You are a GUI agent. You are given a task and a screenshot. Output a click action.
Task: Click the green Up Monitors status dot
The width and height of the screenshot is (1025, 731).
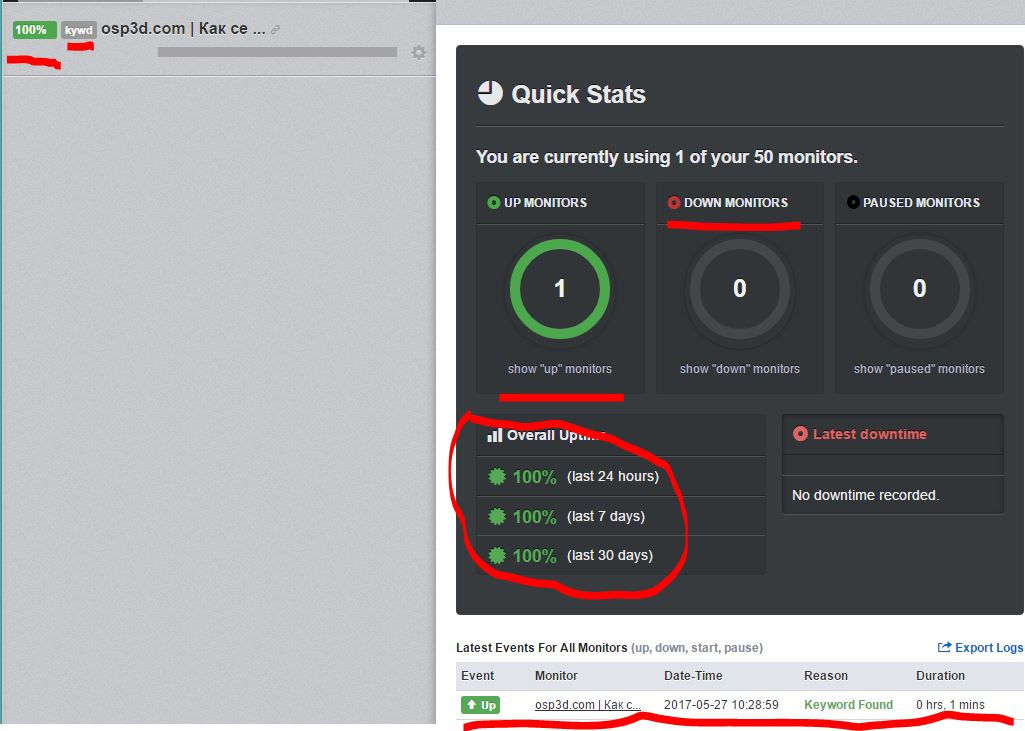494,203
